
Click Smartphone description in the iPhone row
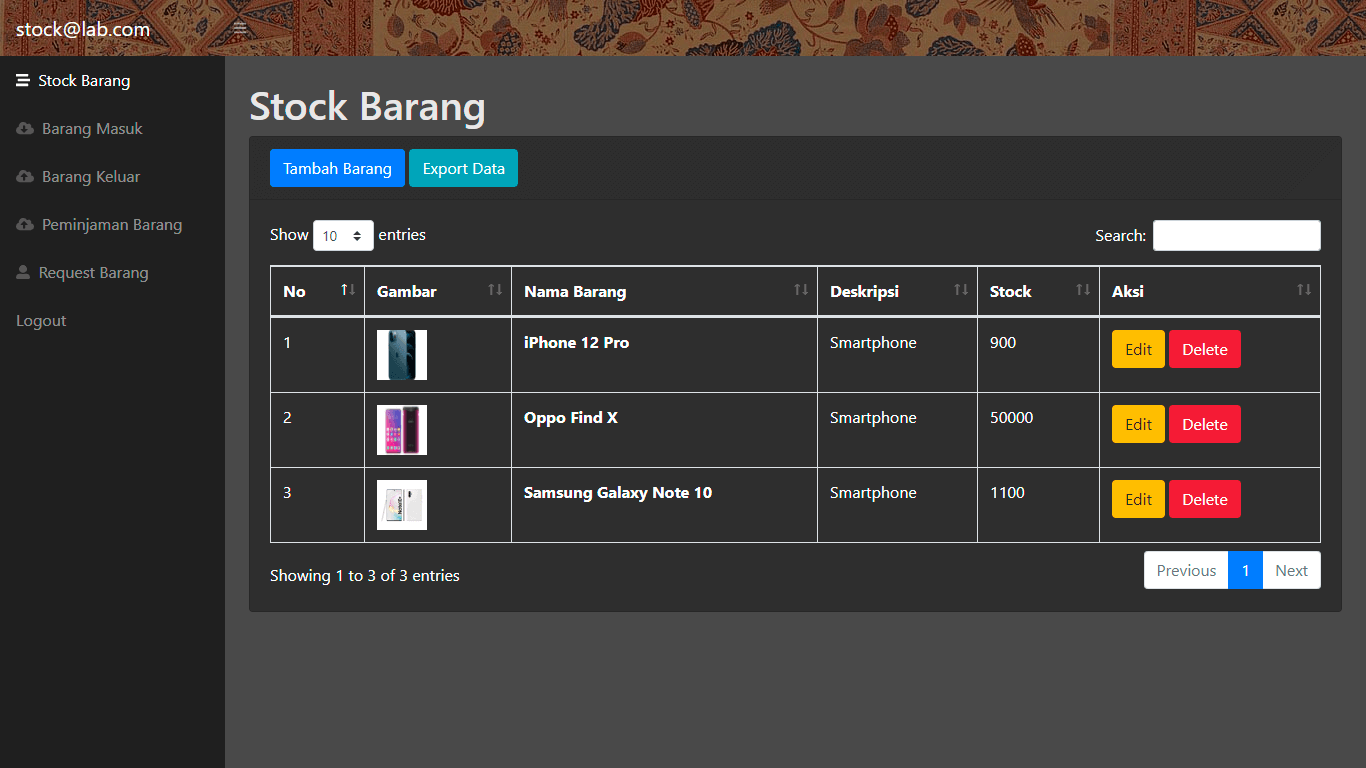[873, 342]
